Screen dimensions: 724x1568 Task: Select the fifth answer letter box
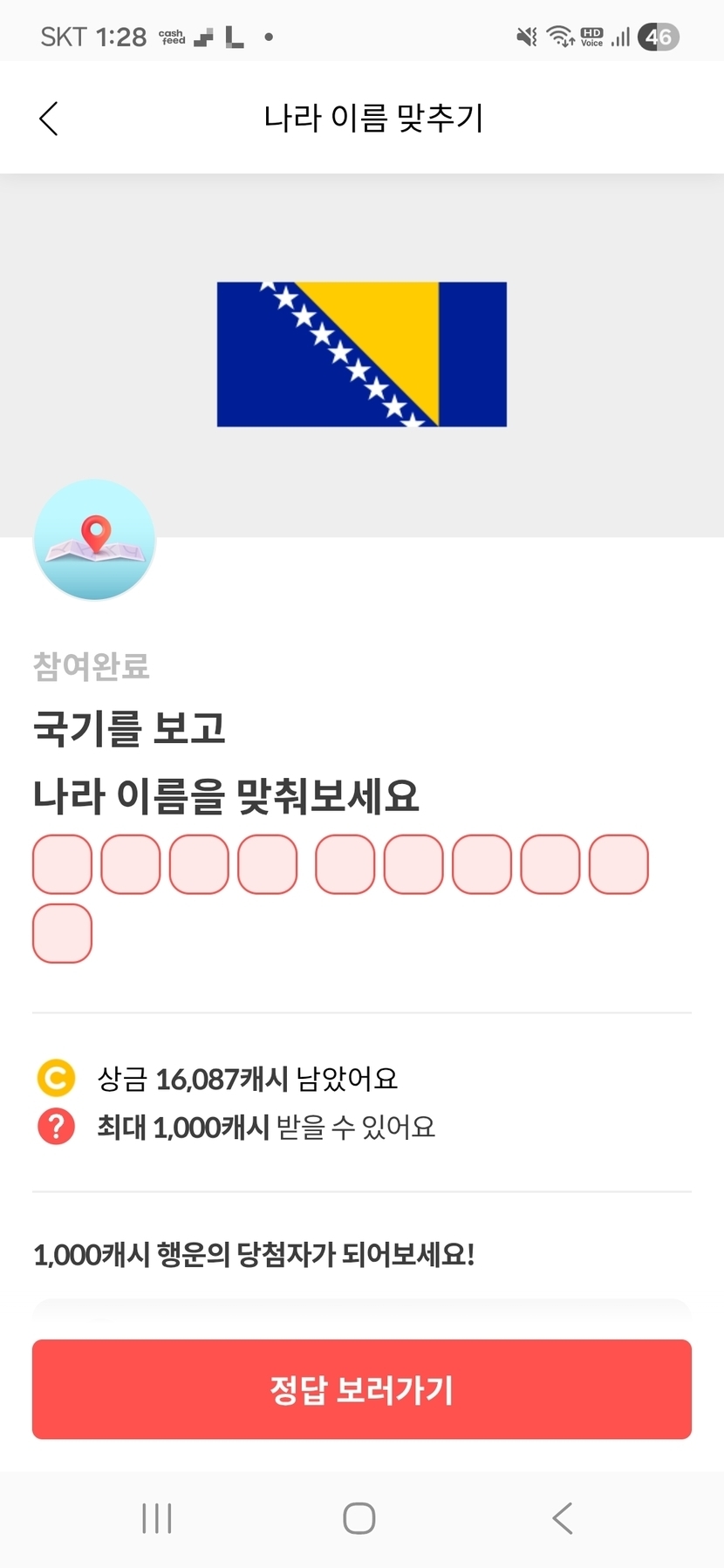click(345, 864)
